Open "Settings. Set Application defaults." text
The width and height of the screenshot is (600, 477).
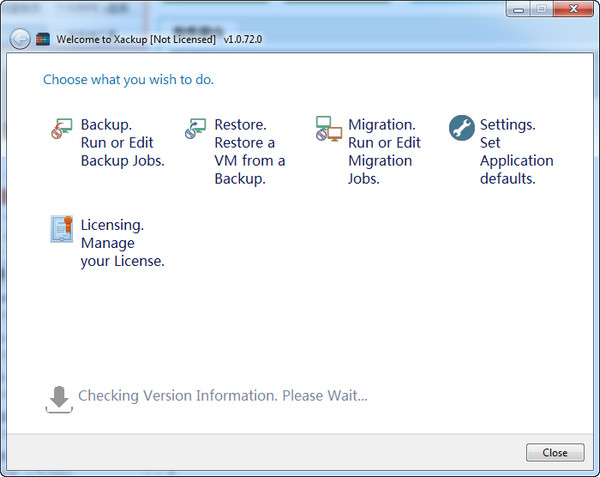pyautogui.click(x=516, y=151)
